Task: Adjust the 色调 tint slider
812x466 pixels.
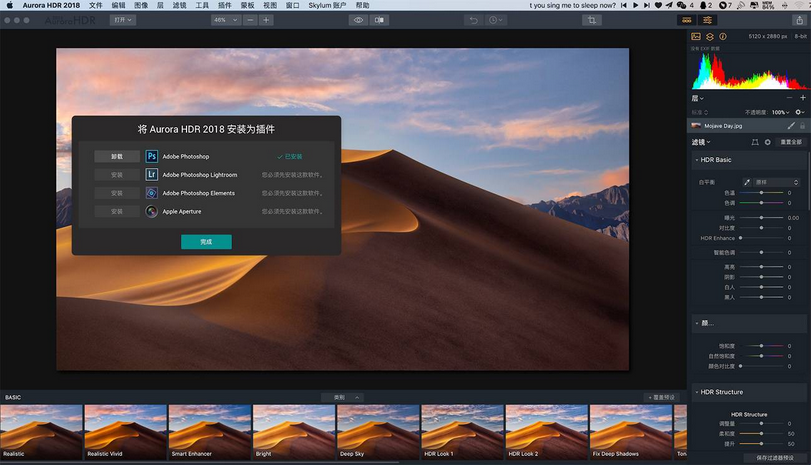Action: click(x=761, y=203)
